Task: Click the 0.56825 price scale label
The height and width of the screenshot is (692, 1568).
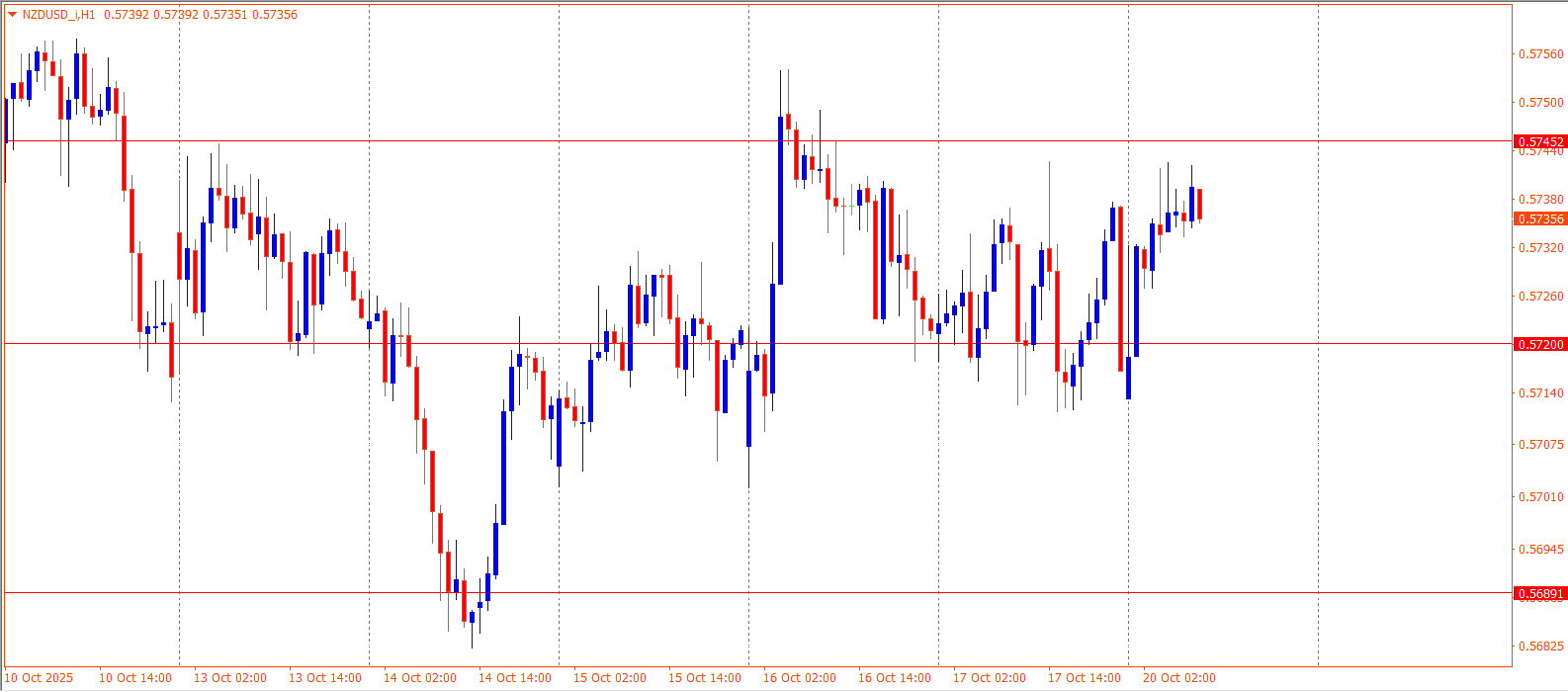Action: [x=1540, y=647]
